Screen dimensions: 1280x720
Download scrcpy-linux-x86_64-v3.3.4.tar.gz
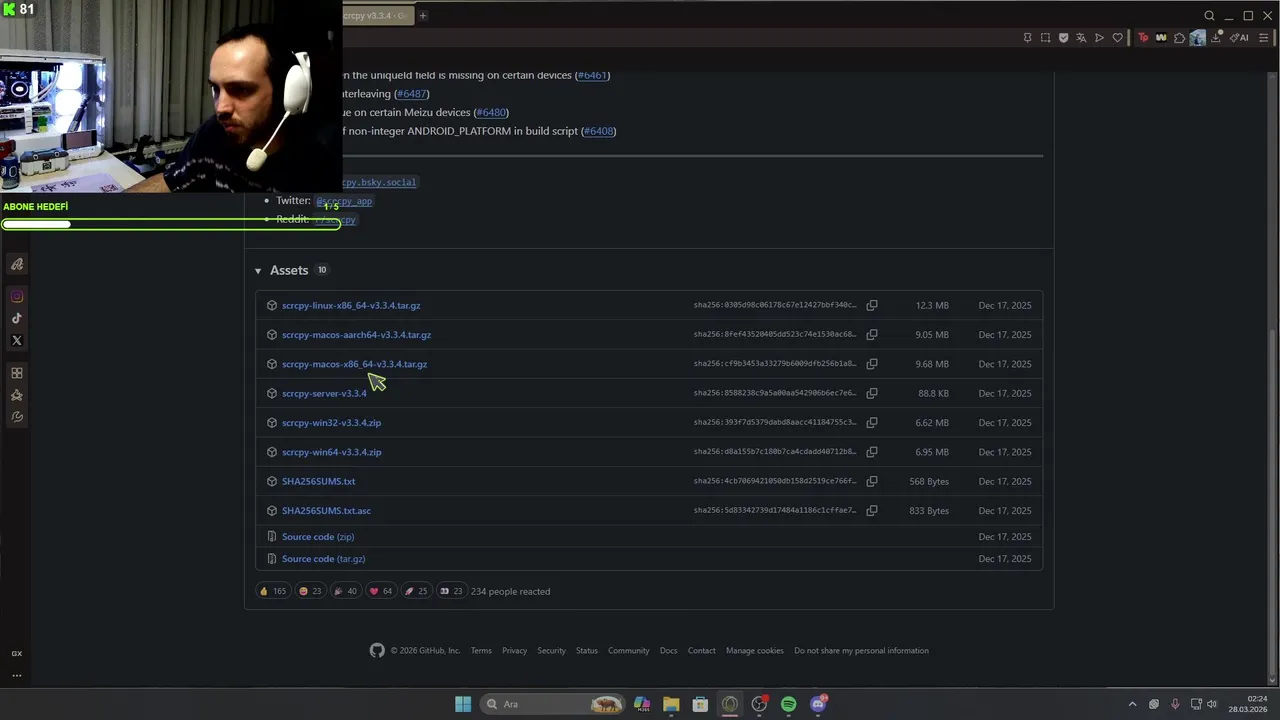351,305
